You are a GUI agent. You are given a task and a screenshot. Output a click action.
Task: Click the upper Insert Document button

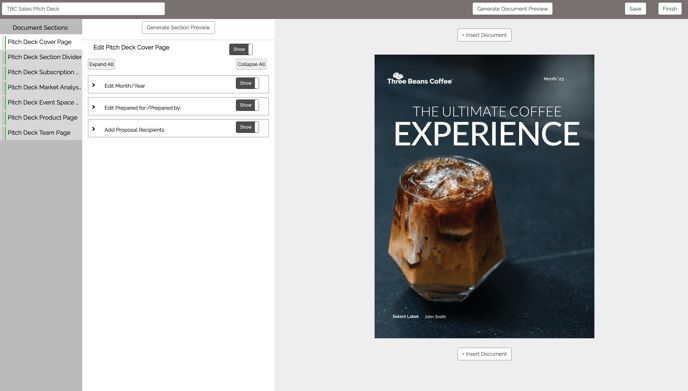(484, 35)
